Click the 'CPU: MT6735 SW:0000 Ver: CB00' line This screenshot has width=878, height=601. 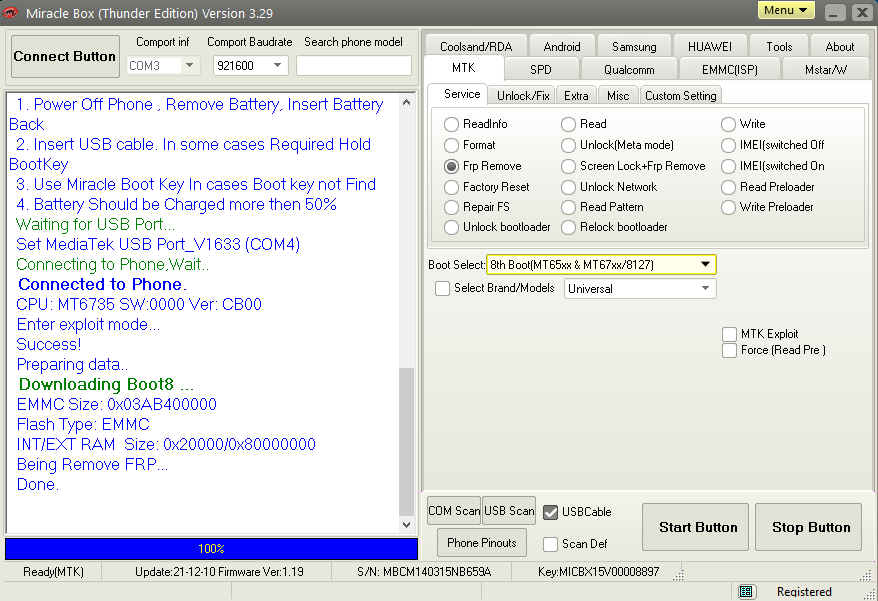click(139, 305)
